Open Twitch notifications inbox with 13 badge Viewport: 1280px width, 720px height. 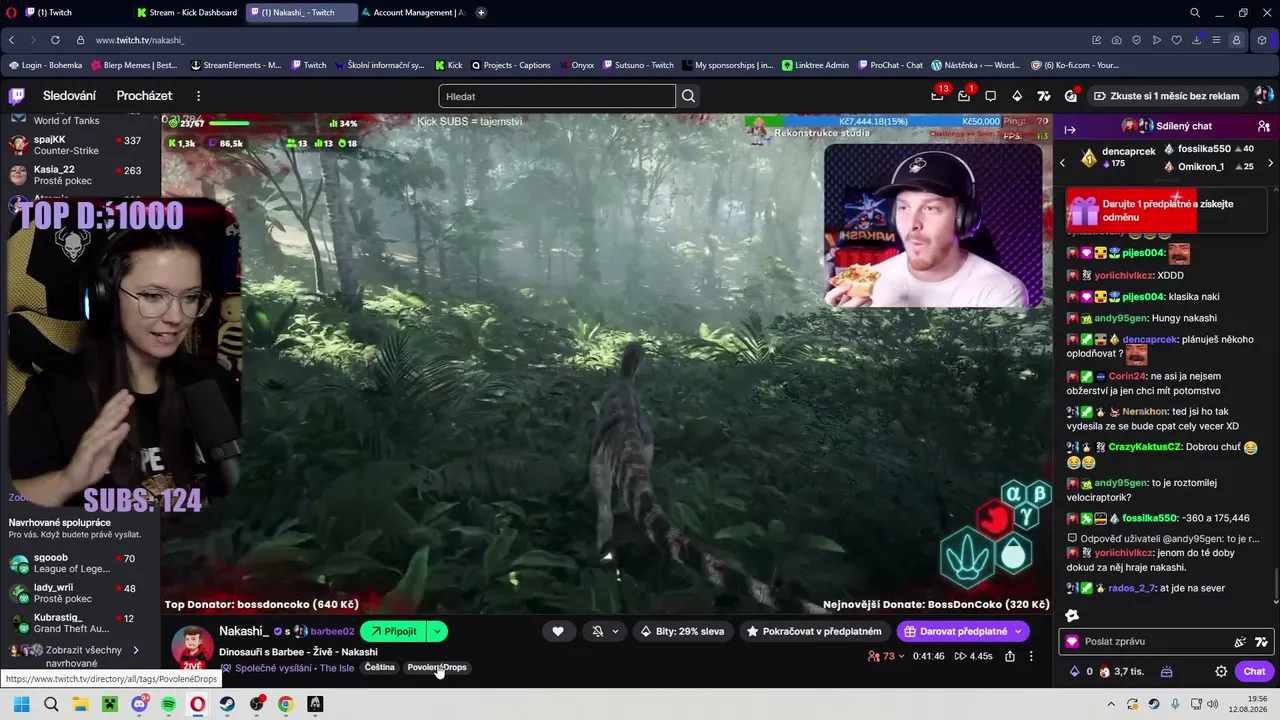pos(938,96)
